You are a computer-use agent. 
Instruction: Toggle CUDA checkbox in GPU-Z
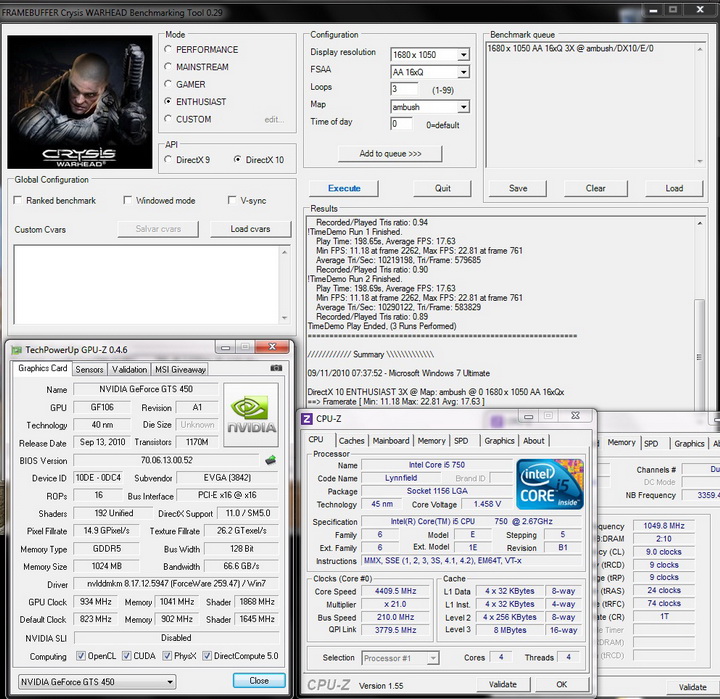pyautogui.click(x=126, y=656)
